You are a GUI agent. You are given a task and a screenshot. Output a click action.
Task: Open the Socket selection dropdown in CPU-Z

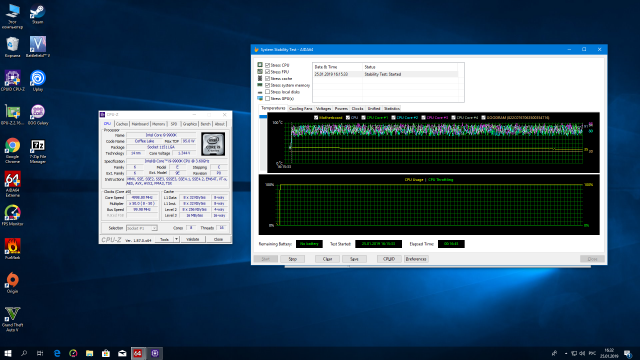pyautogui.click(x=142, y=228)
